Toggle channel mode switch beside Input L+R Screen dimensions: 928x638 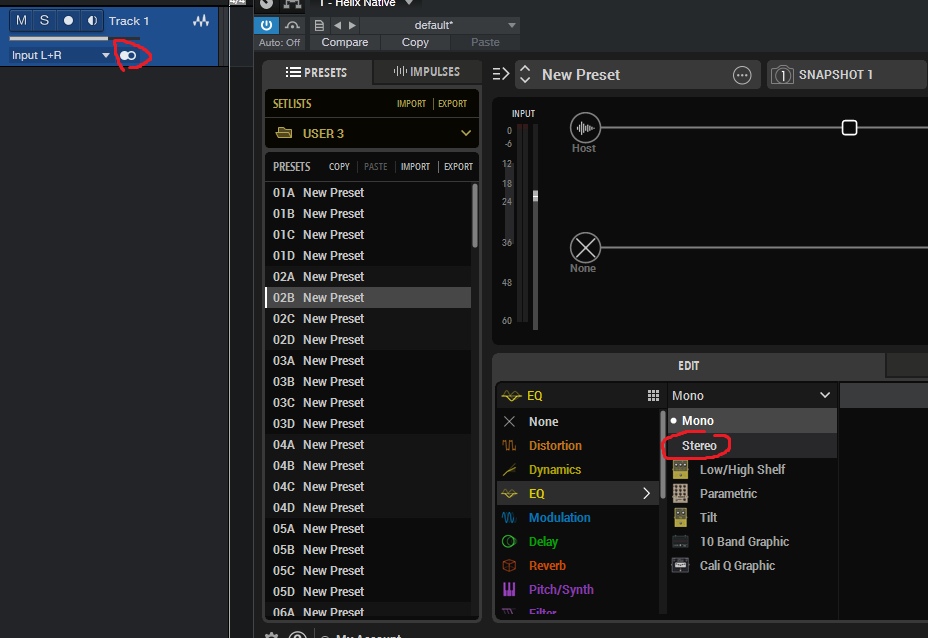128,56
